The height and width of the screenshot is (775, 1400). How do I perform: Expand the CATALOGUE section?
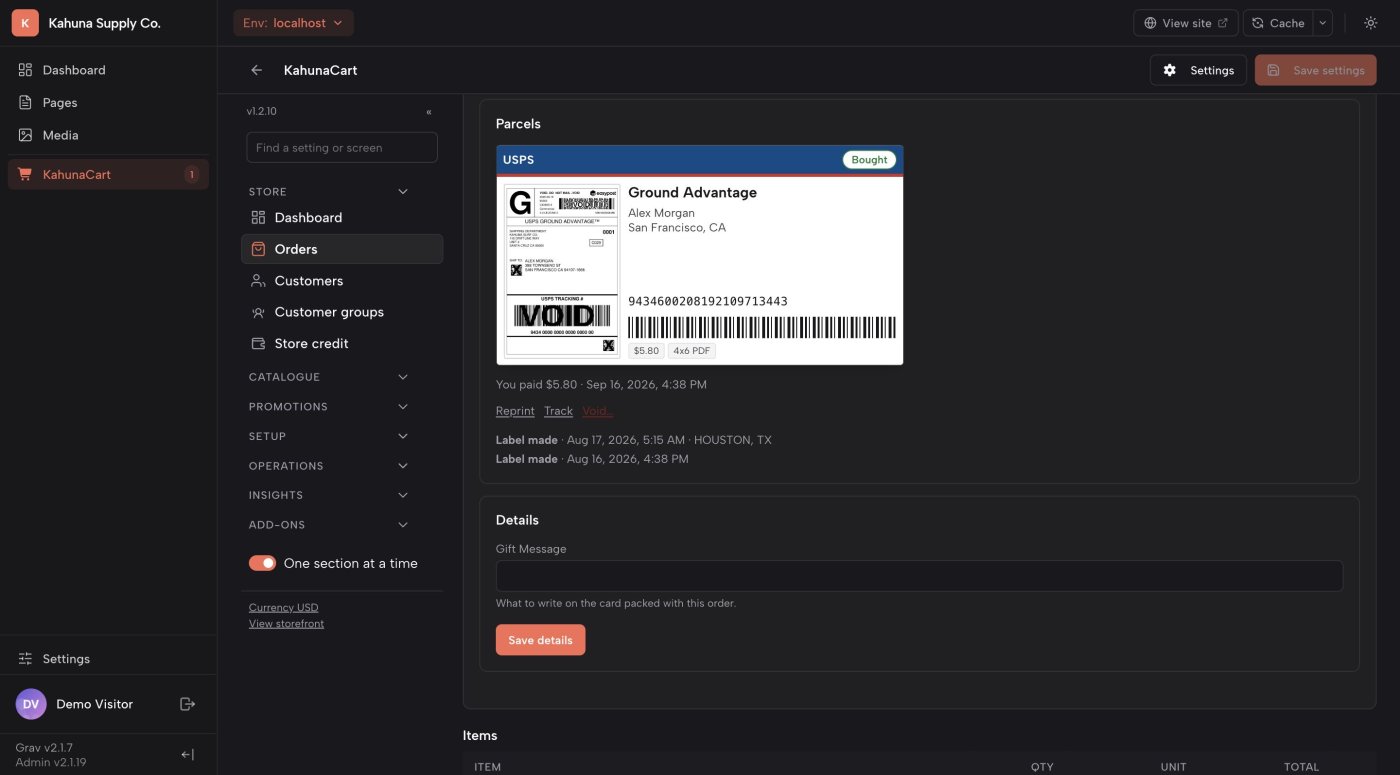pos(403,377)
